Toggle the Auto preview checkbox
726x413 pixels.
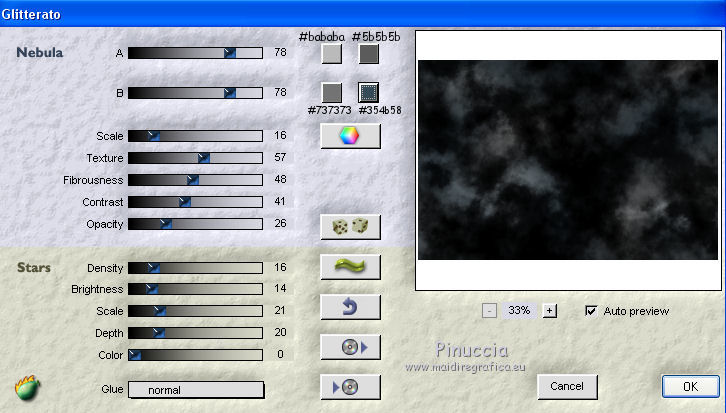591,311
